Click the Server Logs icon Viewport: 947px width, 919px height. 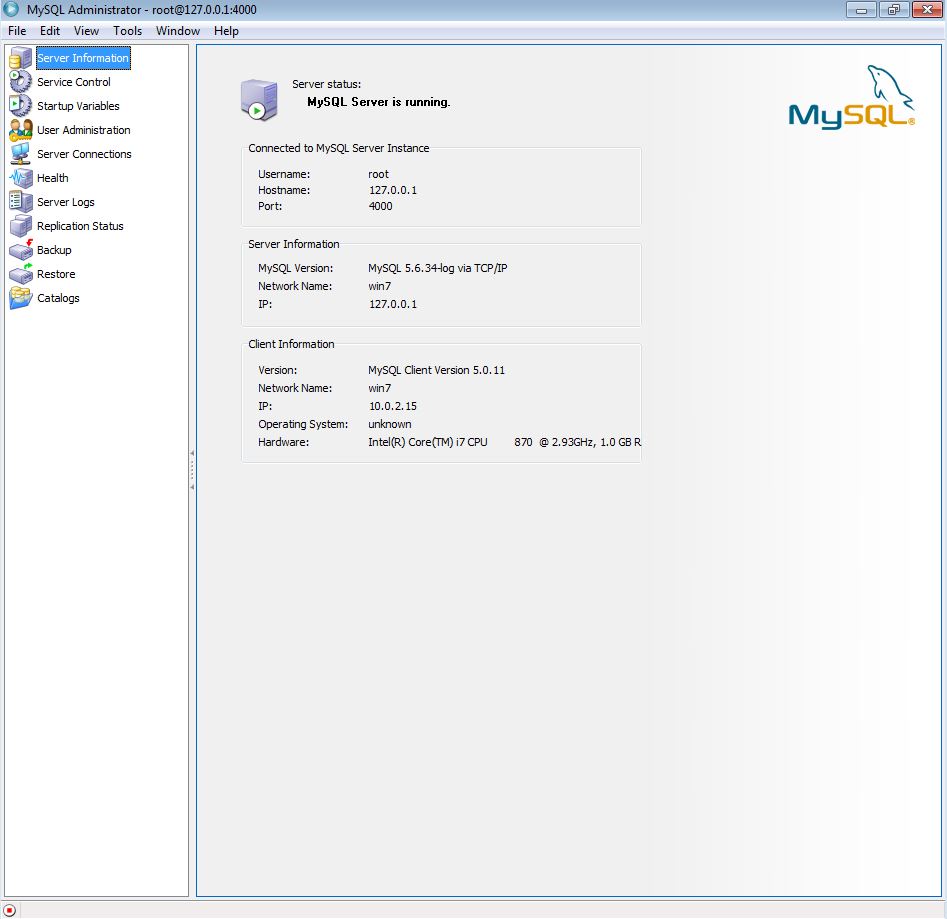pyautogui.click(x=21, y=202)
